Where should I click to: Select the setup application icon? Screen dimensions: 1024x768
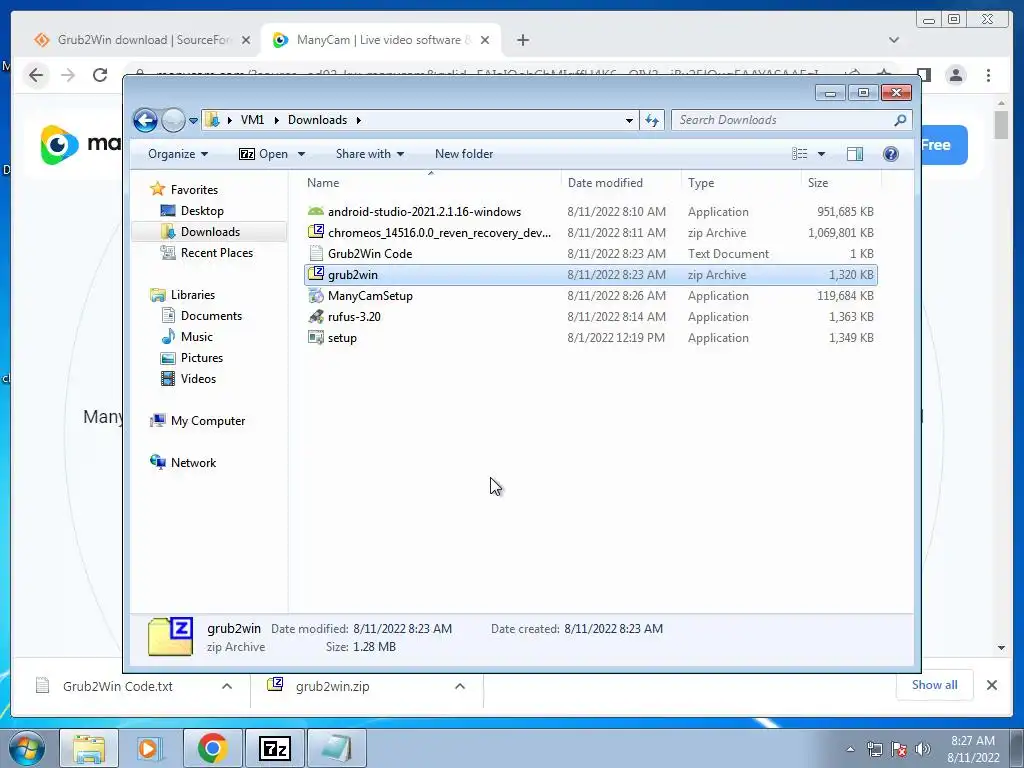coord(316,338)
